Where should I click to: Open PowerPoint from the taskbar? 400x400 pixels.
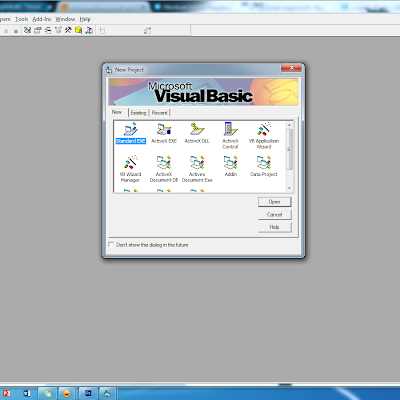(x=6, y=394)
